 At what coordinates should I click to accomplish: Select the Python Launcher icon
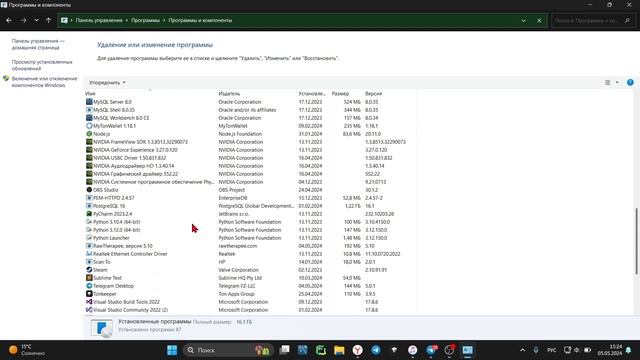89,238
